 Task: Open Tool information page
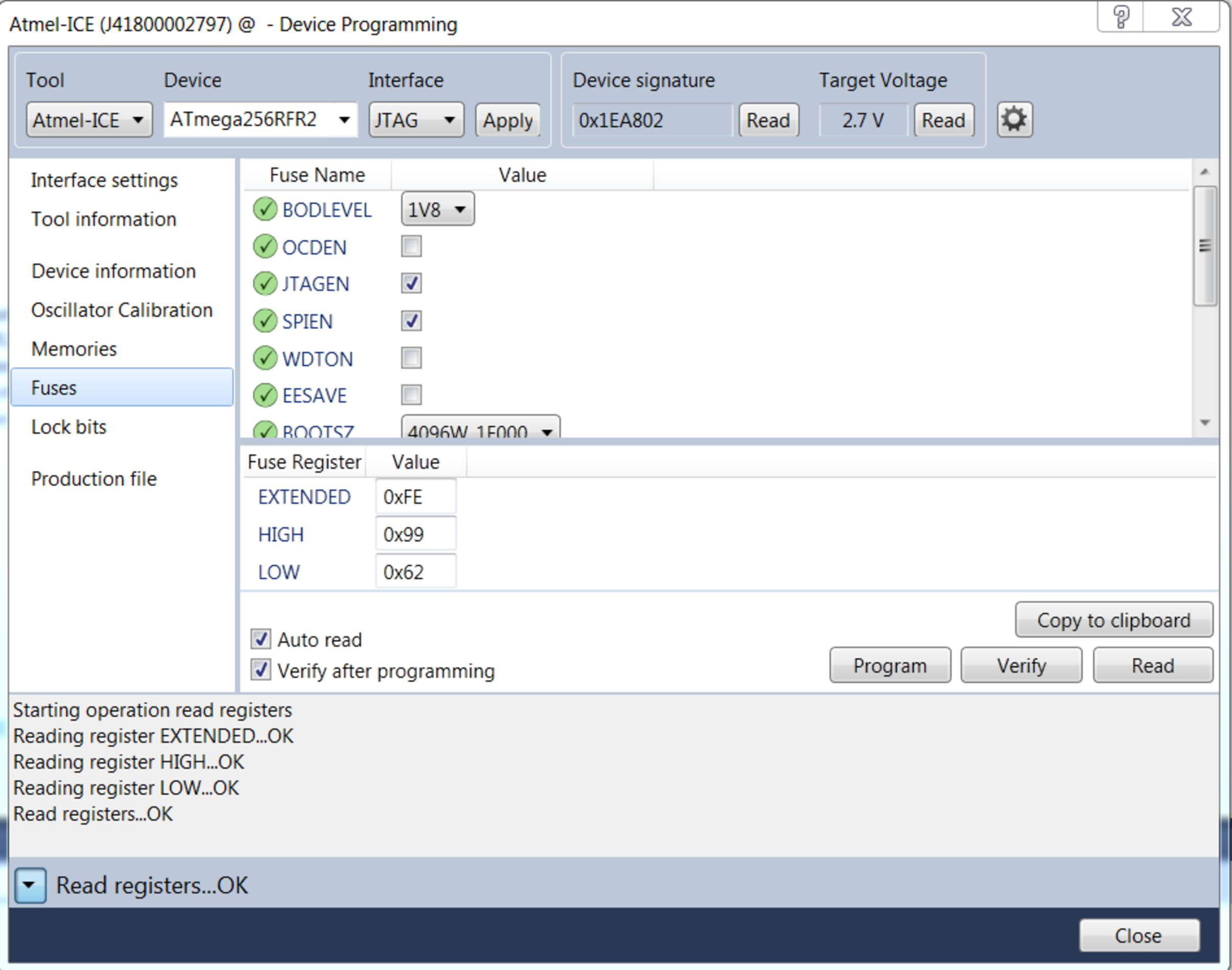click(104, 219)
